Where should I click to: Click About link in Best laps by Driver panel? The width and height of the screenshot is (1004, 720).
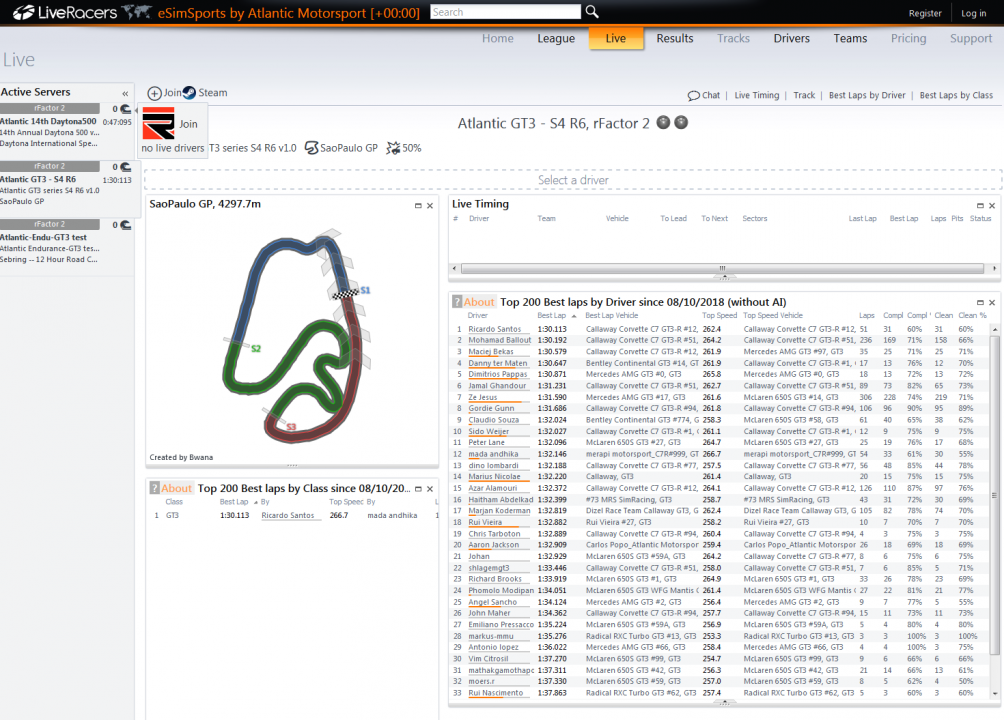click(x=479, y=302)
